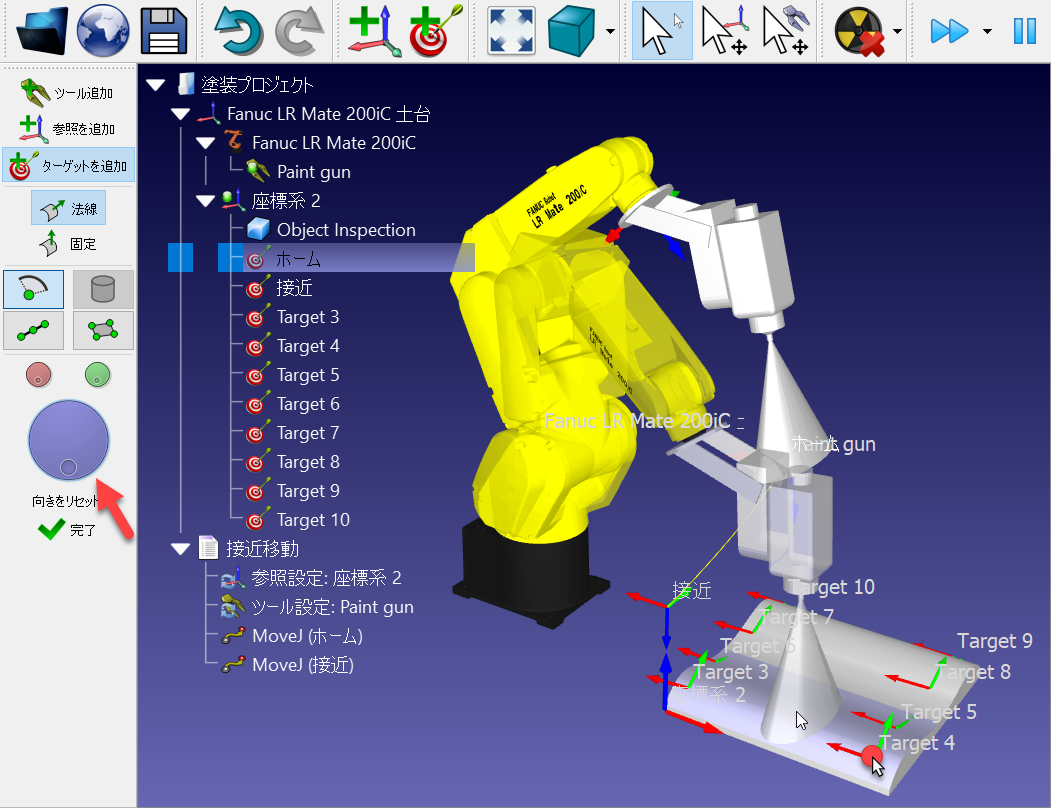The width and height of the screenshot is (1051, 808).
Task: Click the 座標系 2 frame icon in tree
Action: [232, 200]
